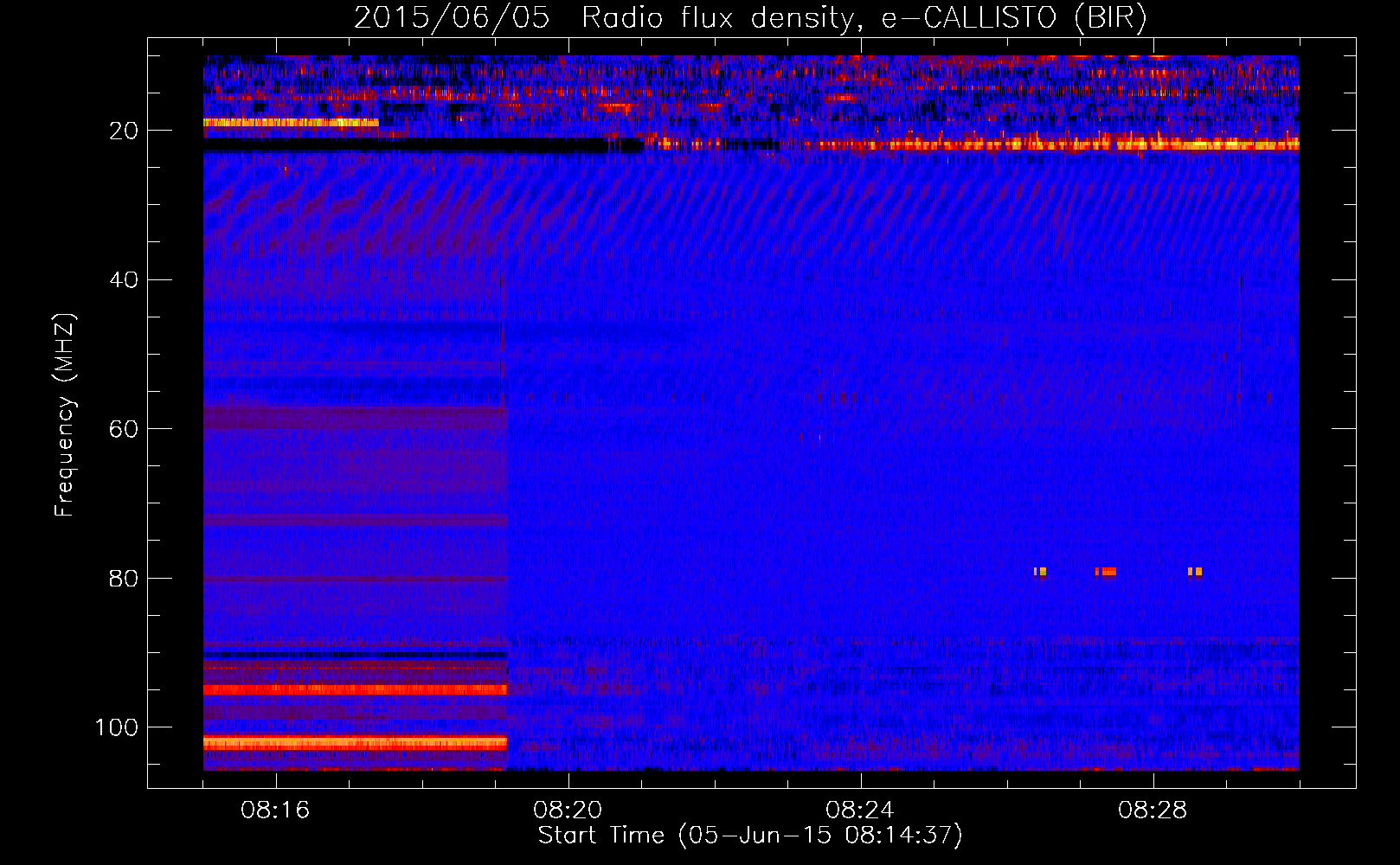The image size is (1400, 865).
Task: Click the "80" frequency tick label
Action: click(x=124, y=579)
